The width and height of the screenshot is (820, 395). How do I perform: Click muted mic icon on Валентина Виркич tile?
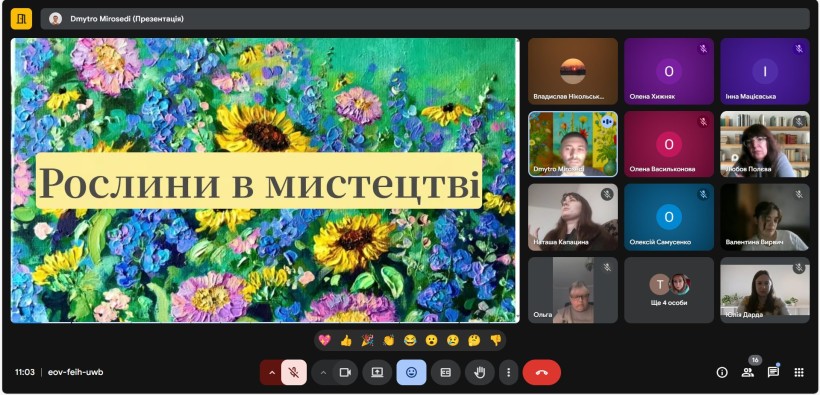(x=799, y=195)
